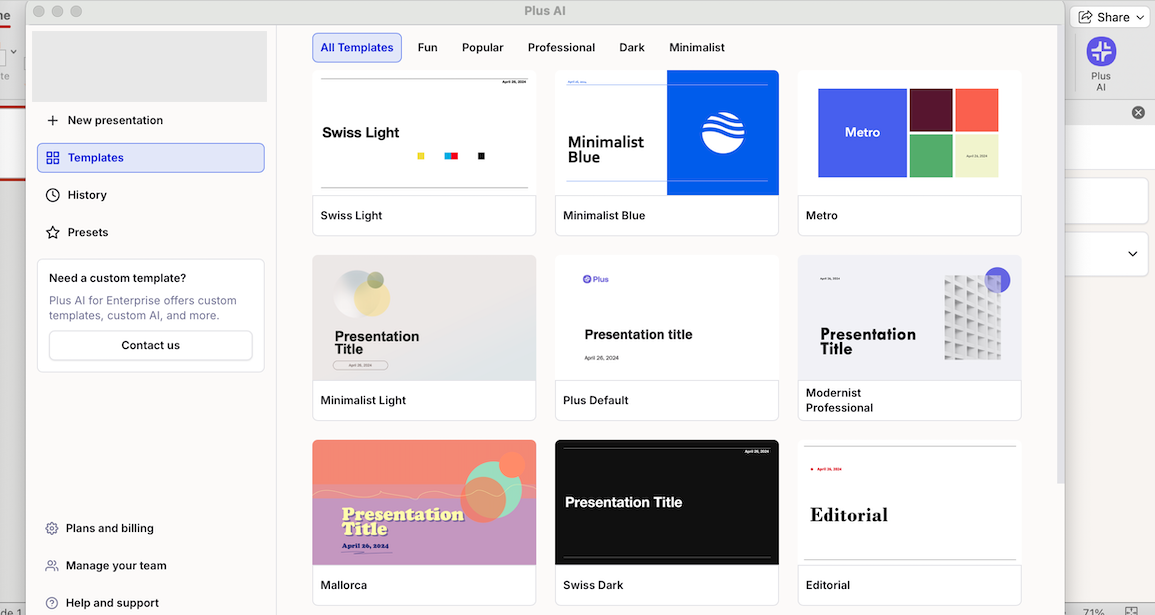Click the plus icon beside New presentation
Screen dimensions: 1155x615
pos(52,120)
